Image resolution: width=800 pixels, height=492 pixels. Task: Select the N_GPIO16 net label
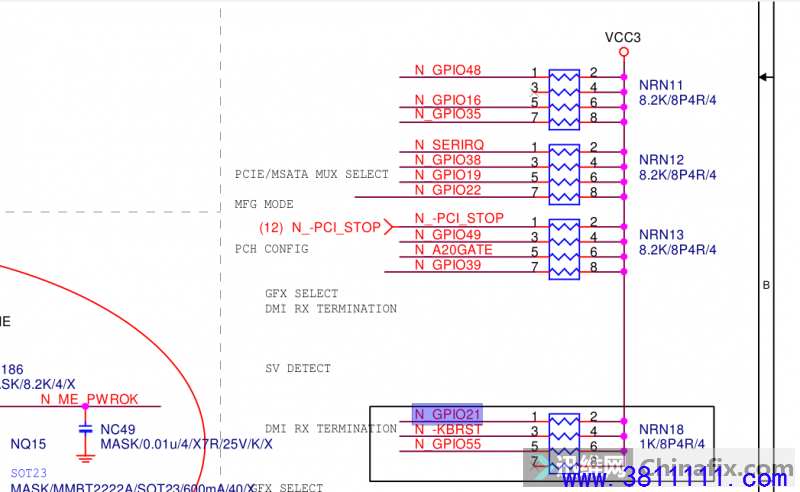[447, 100]
